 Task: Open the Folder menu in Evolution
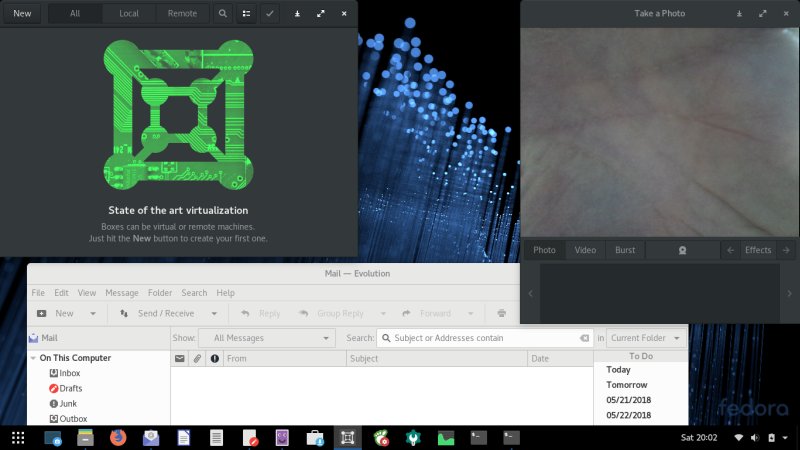point(159,293)
